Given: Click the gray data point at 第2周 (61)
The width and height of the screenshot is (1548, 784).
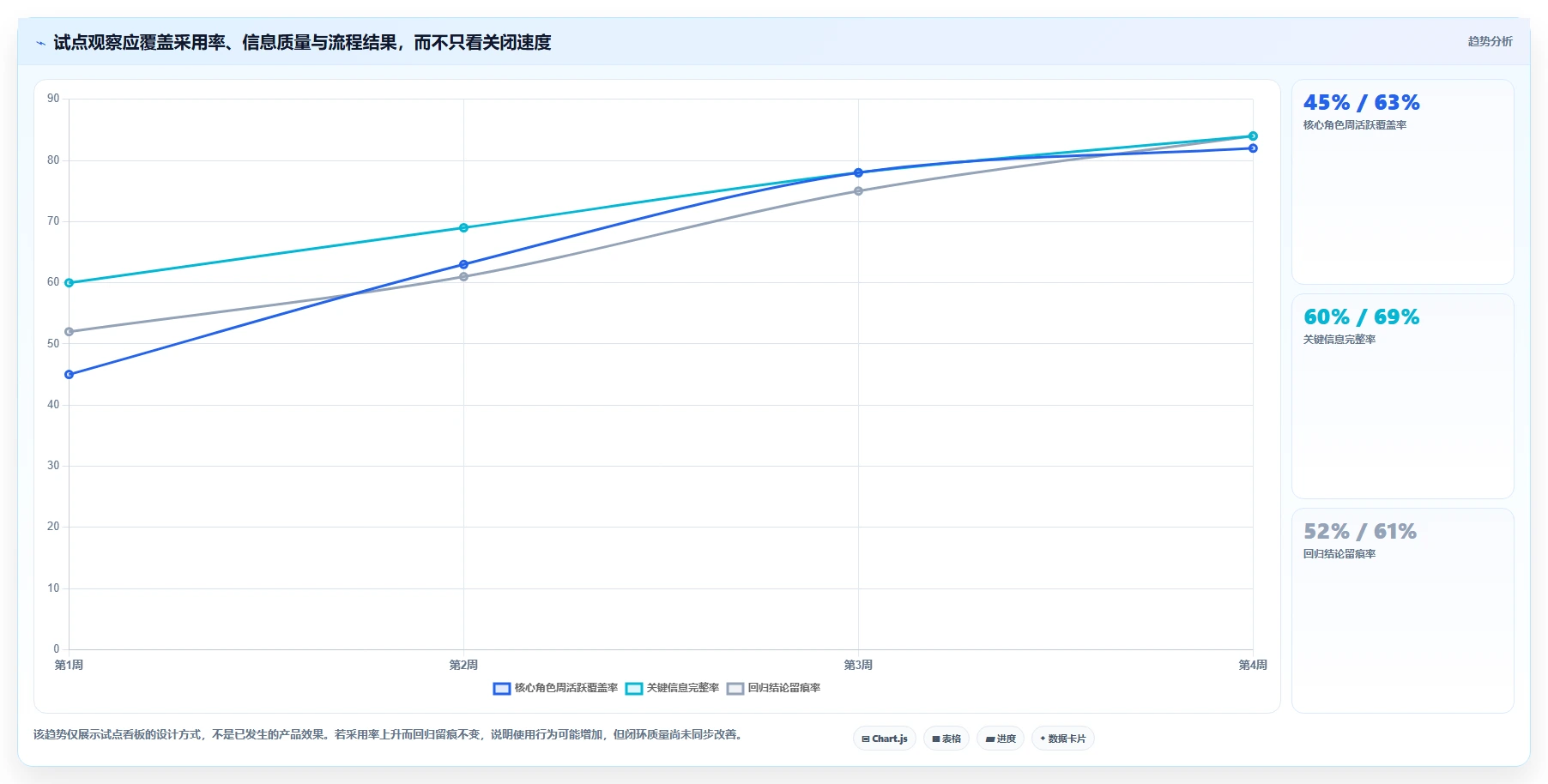Looking at the screenshot, I should click(x=463, y=277).
